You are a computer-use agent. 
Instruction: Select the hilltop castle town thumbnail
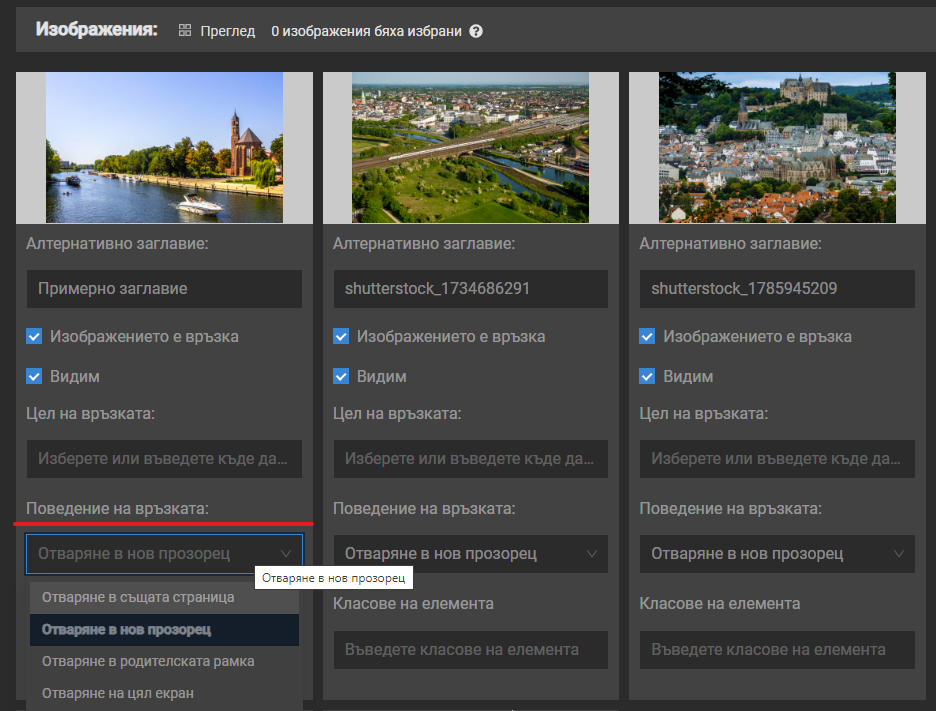pos(777,147)
